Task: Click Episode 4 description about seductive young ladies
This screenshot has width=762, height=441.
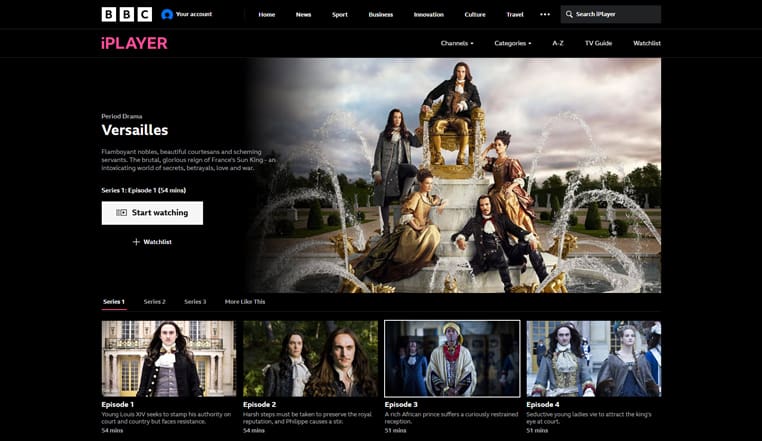Action: [589, 418]
